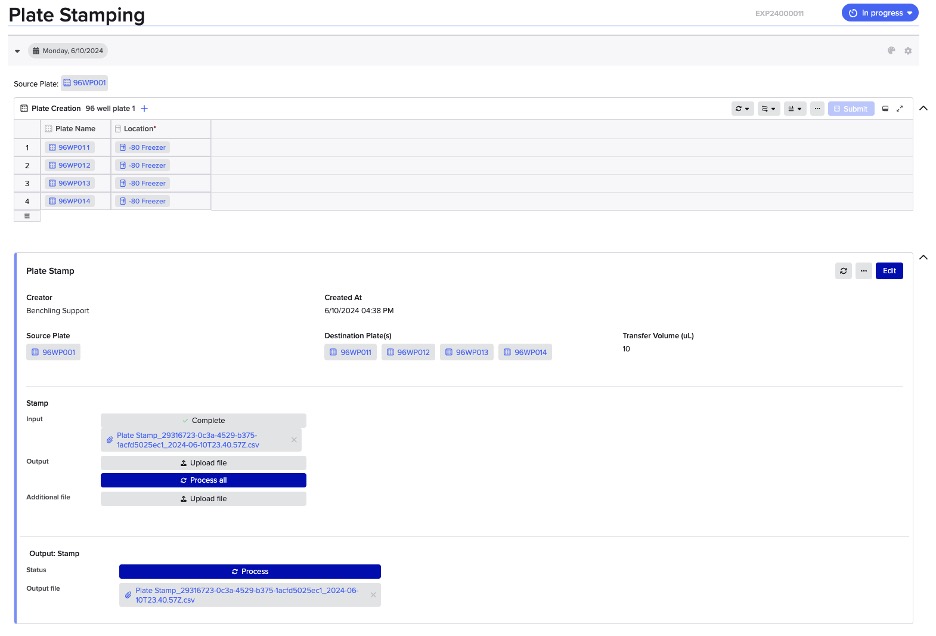Add a new table with the plus icon
This screenshot has width=936, height=636.
144,108
